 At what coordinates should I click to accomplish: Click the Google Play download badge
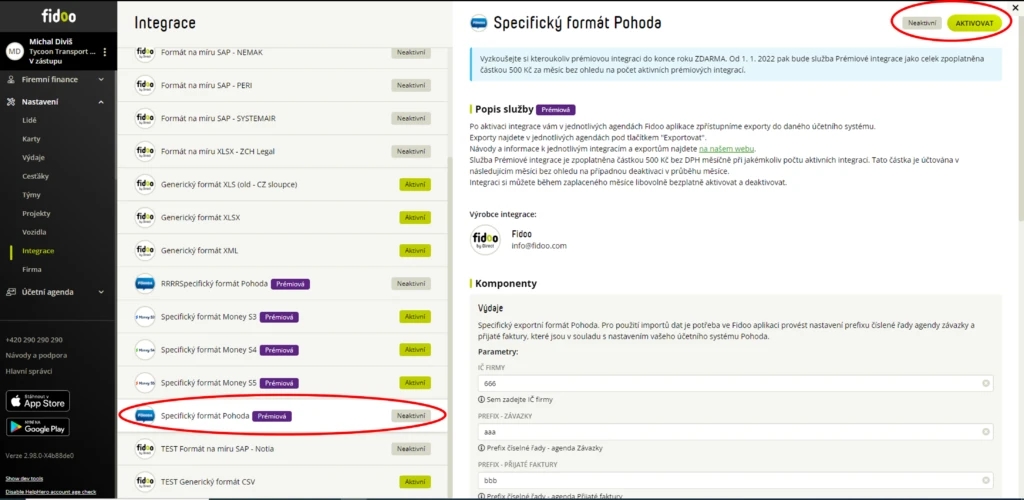tap(38, 427)
